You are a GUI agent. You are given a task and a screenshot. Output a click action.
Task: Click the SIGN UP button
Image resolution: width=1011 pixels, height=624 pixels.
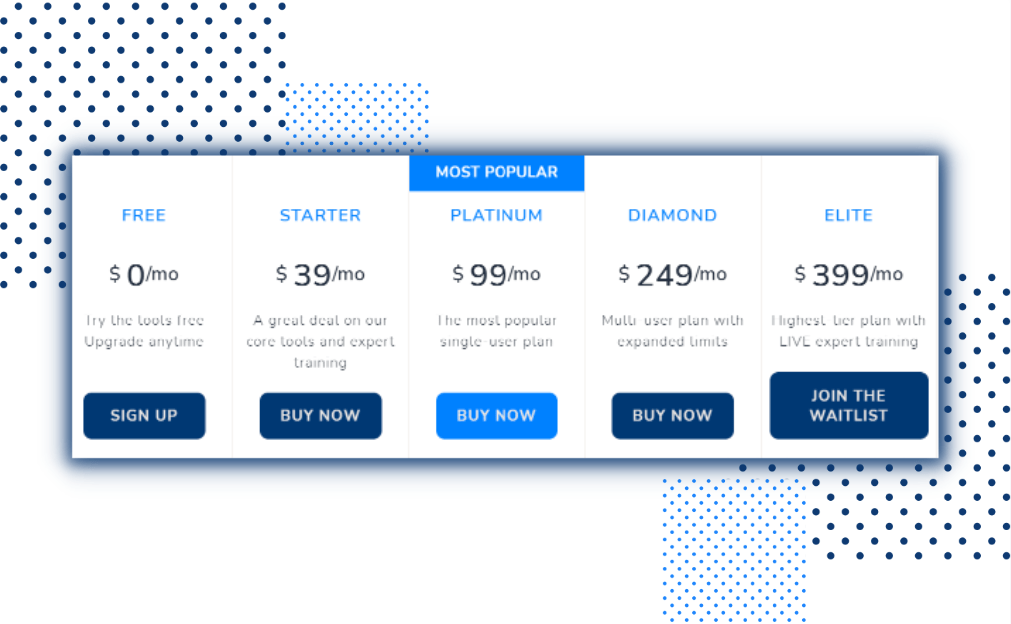point(144,416)
